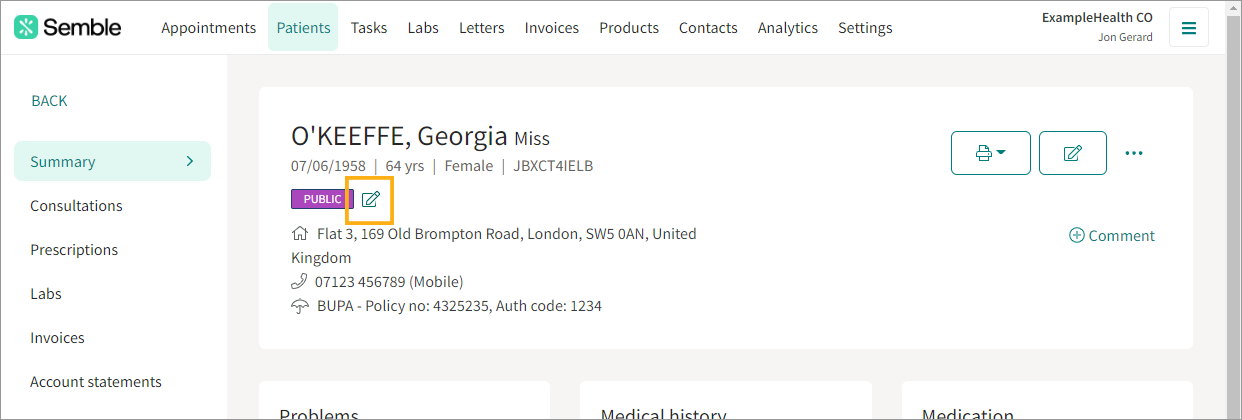
Task: Open Analytics in the top navigation
Action: coord(788,28)
